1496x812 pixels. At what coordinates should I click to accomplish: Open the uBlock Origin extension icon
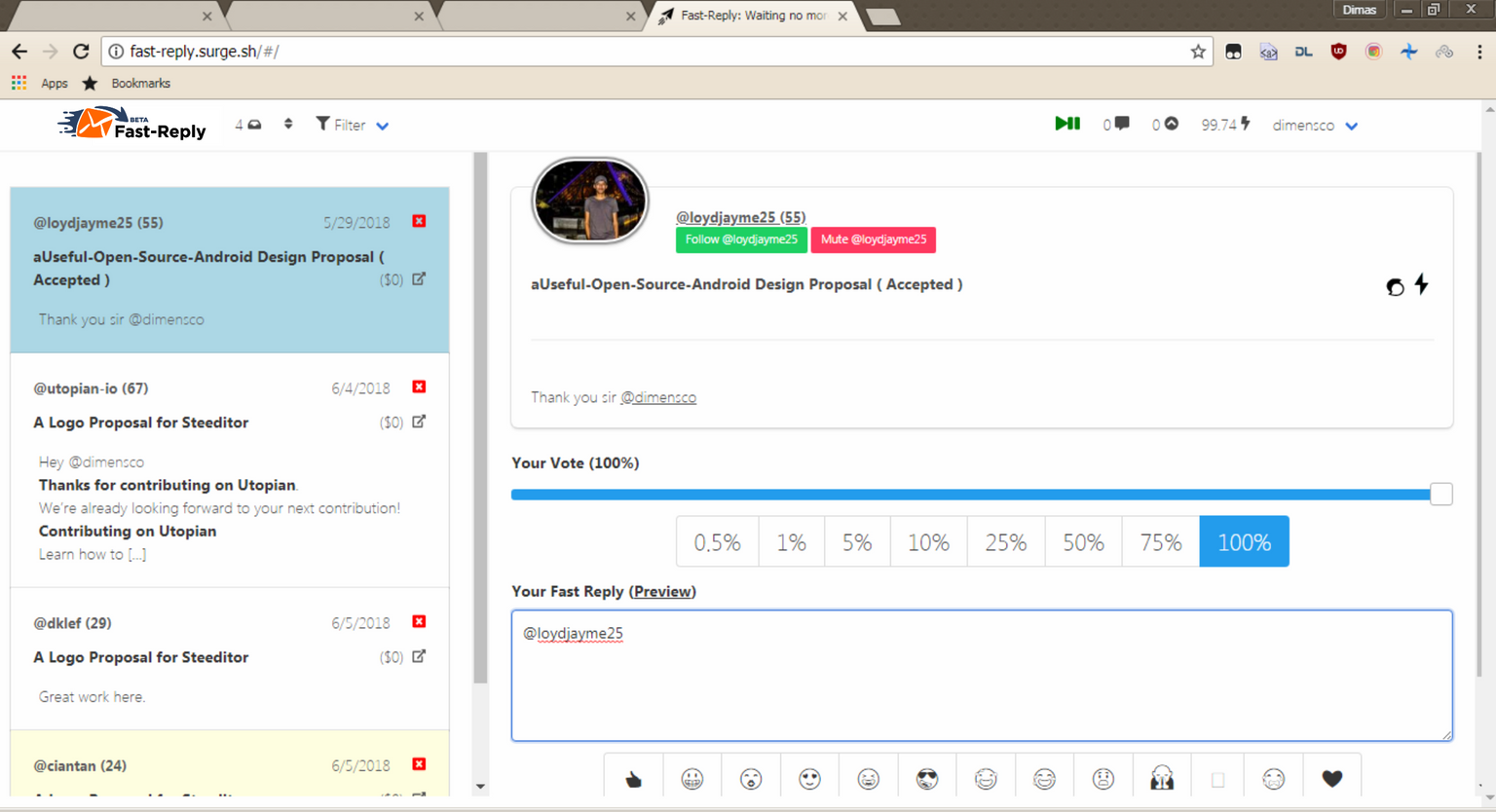[x=1338, y=52]
